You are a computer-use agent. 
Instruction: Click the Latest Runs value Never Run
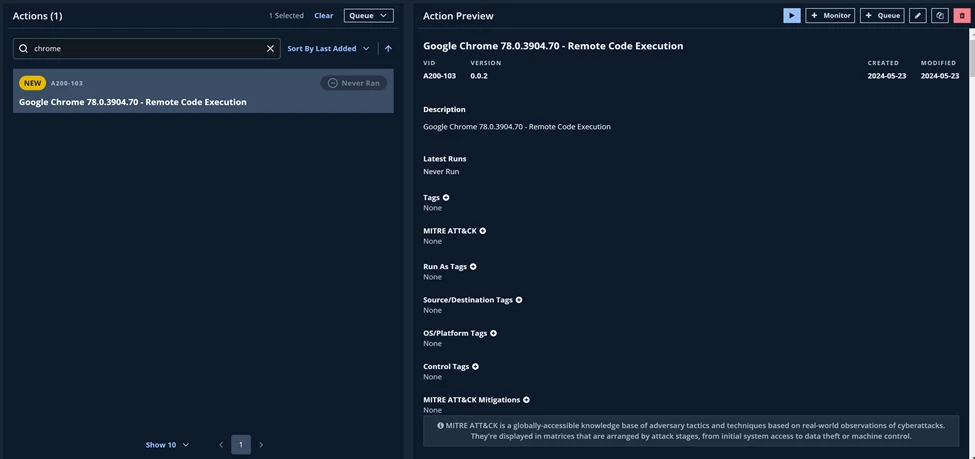point(441,171)
